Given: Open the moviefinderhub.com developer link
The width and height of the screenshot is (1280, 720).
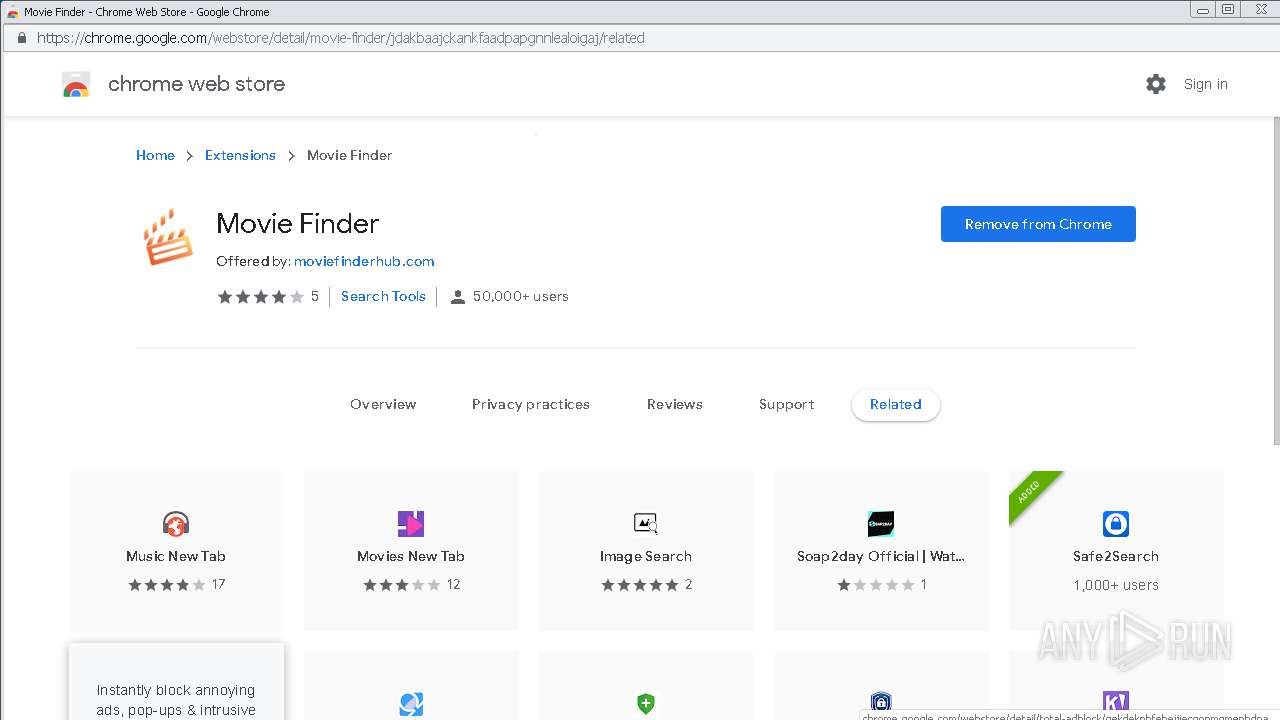Looking at the screenshot, I should click(364, 262).
